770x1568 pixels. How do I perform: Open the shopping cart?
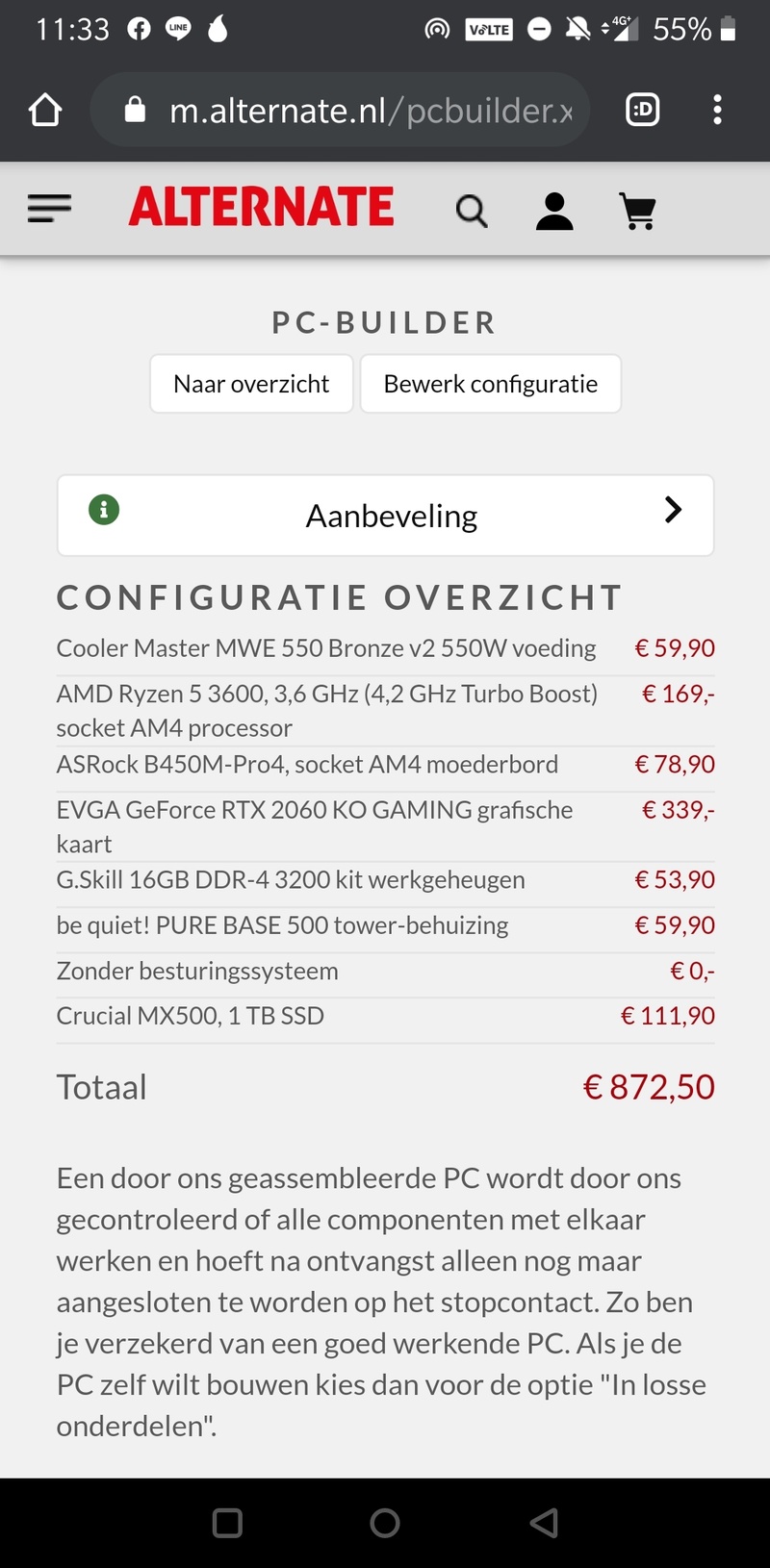click(x=637, y=211)
